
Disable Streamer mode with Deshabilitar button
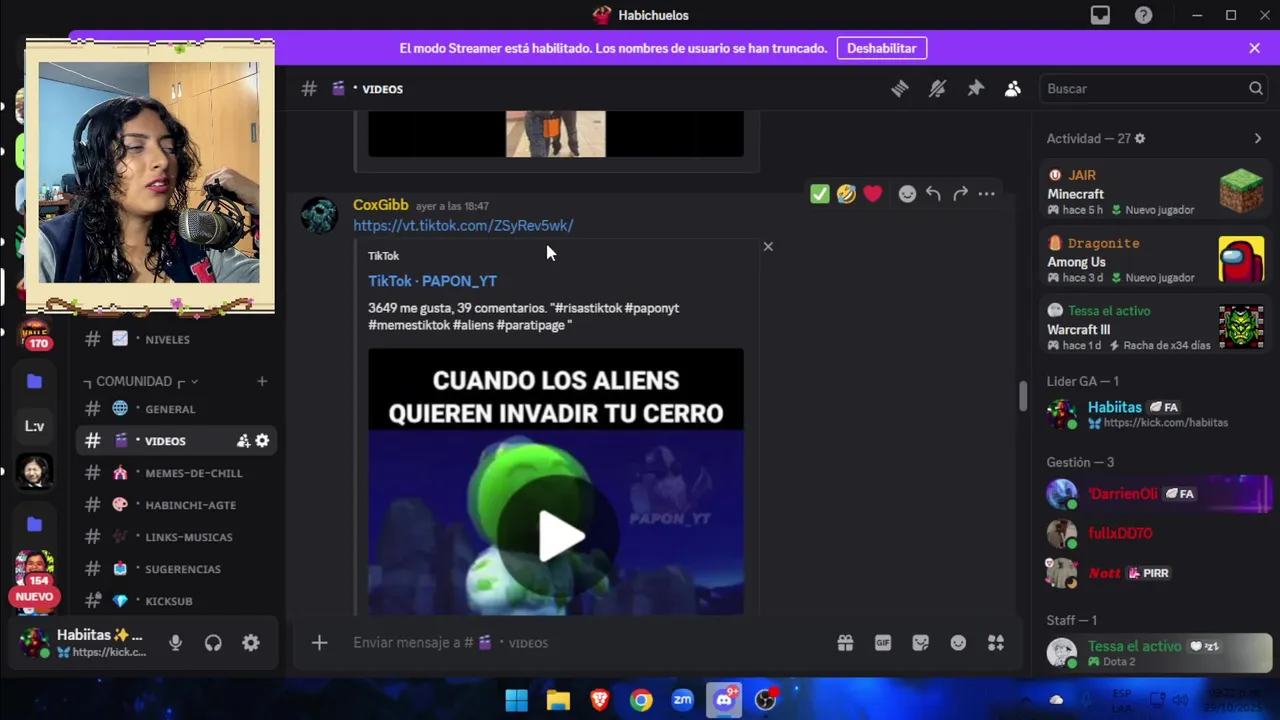882,48
